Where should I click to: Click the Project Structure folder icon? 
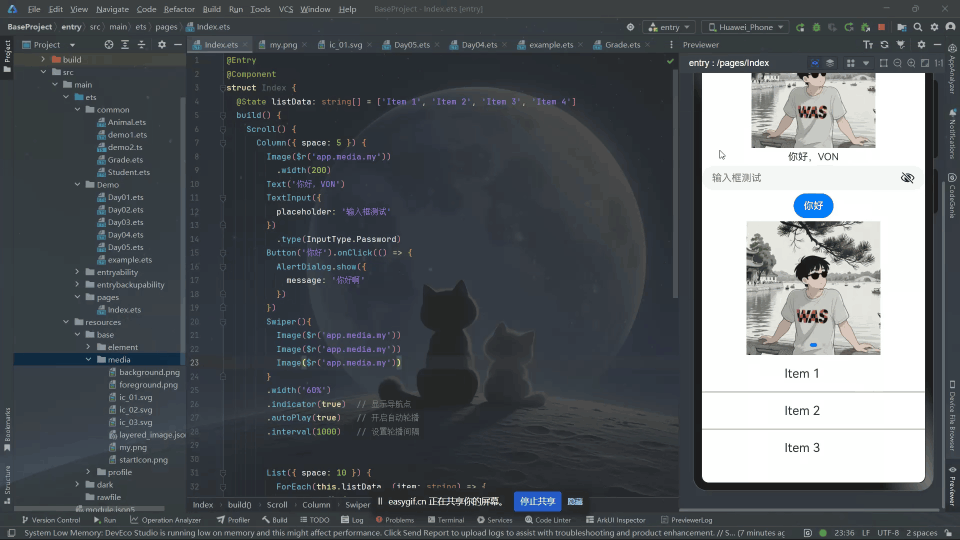point(901,27)
